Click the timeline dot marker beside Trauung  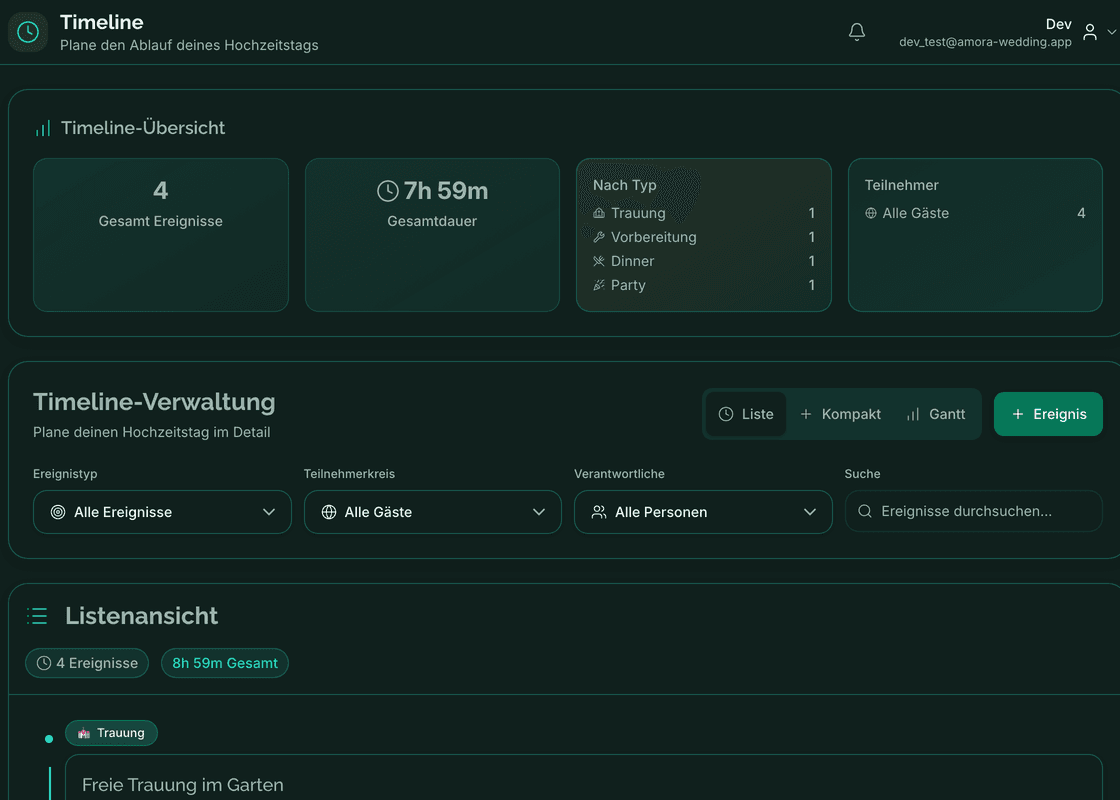click(49, 739)
